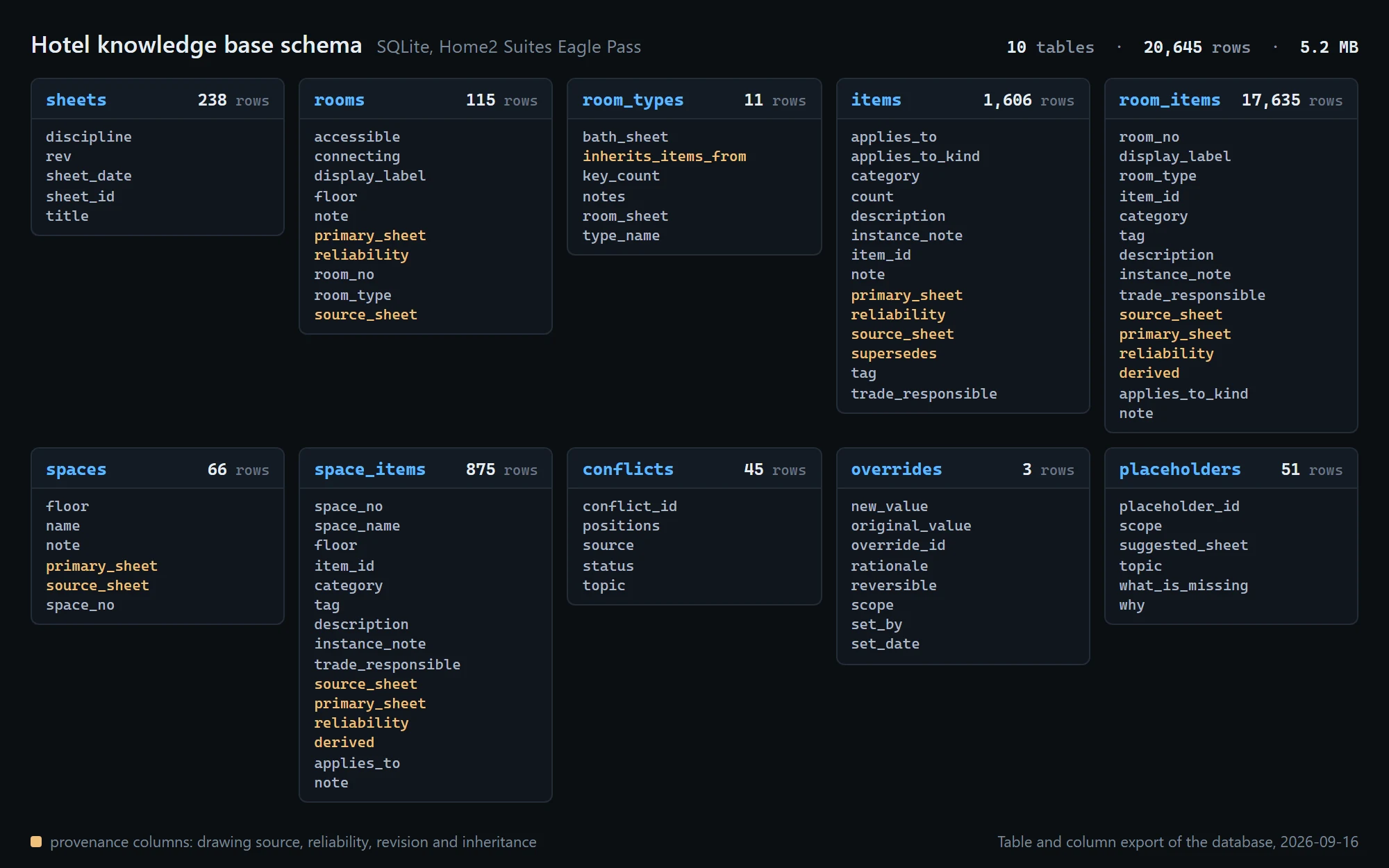The height and width of the screenshot is (868, 1389).
Task: Select reliability column in space_items
Action: pyautogui.click(x=361, y=723)
